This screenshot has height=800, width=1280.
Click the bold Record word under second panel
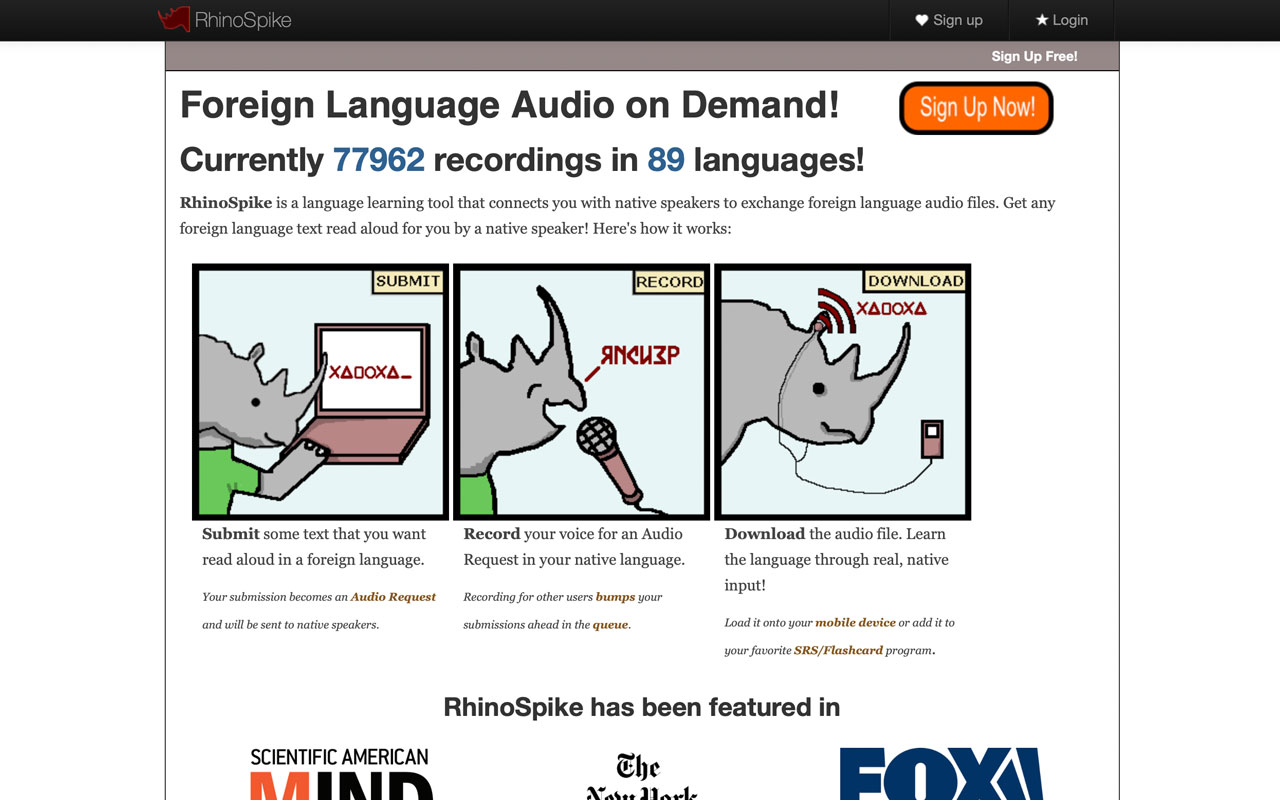pos(492,534)
